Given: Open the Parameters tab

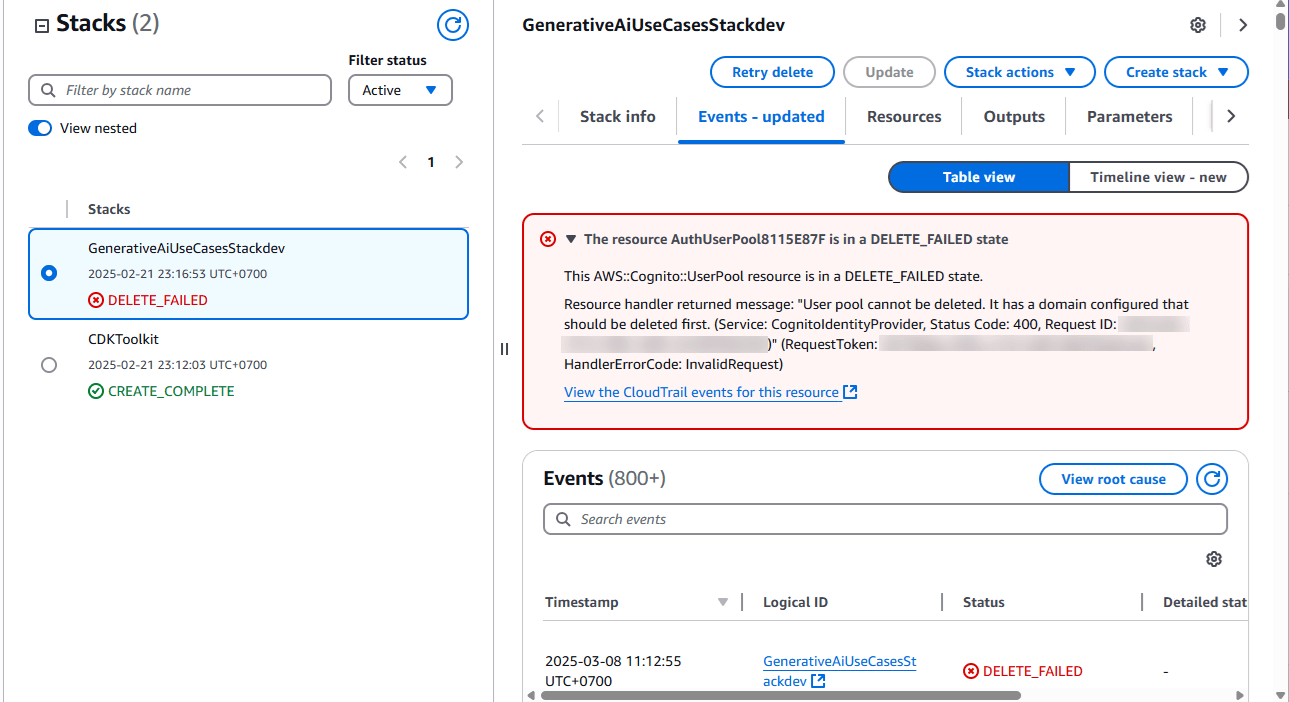Looking at the screenshot, I should pyautogui.click(x=1130, y=117).
